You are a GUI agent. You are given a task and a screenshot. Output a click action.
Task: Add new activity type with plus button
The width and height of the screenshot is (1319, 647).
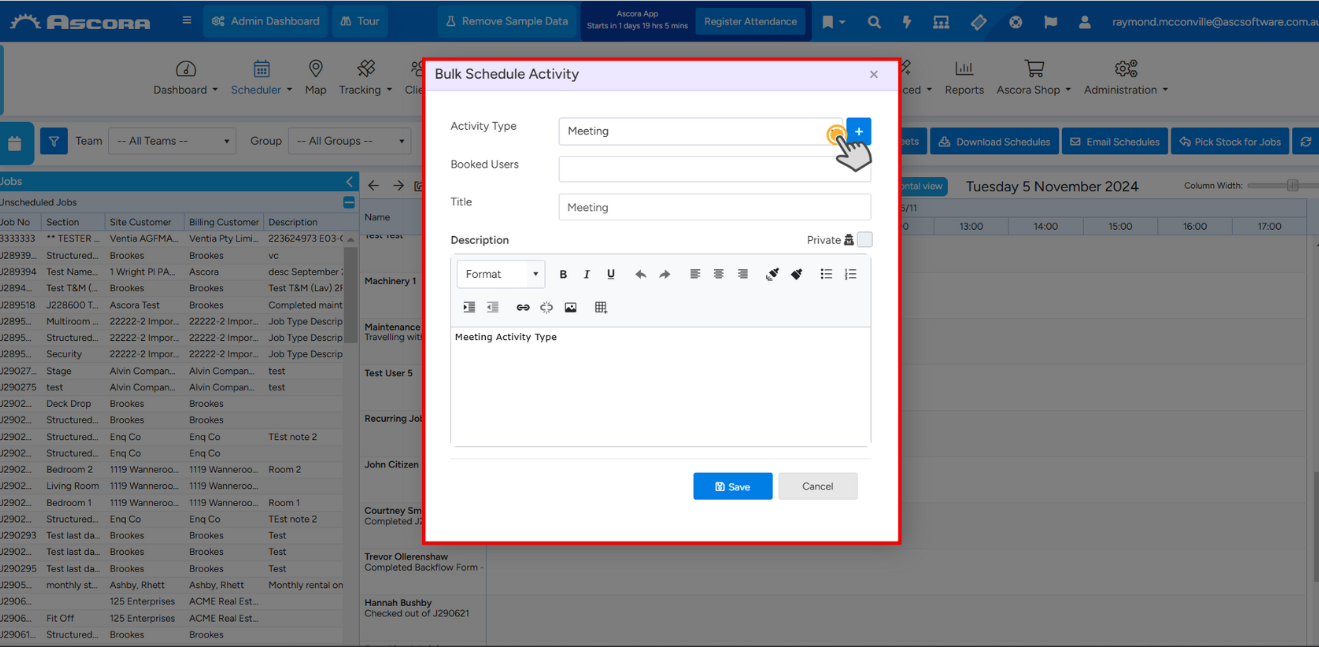(859, 131)
